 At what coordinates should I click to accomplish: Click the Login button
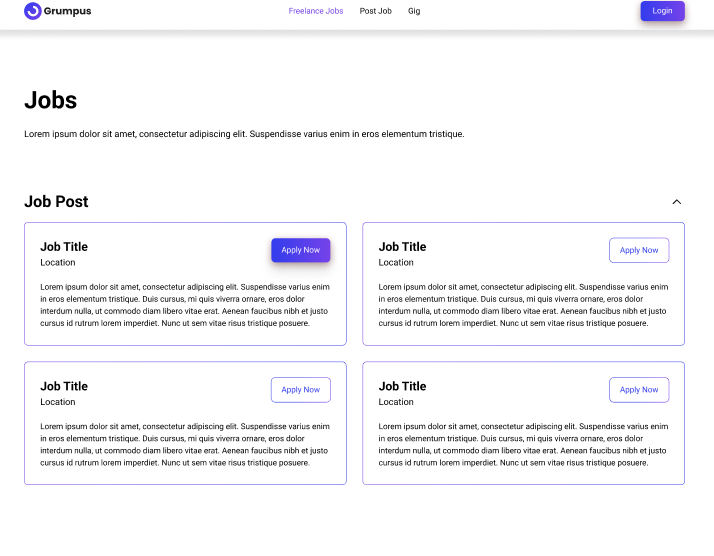[662, 11]
